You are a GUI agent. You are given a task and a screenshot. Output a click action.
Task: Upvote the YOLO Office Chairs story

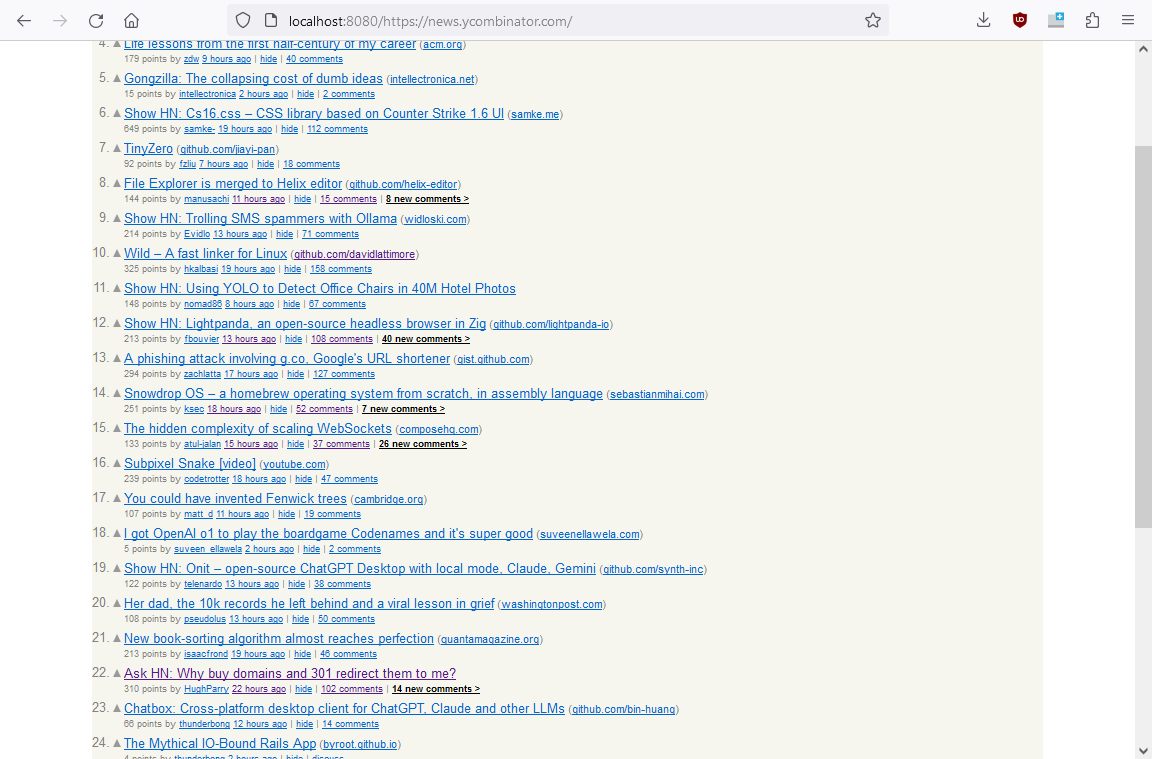[x=116, y=288]
